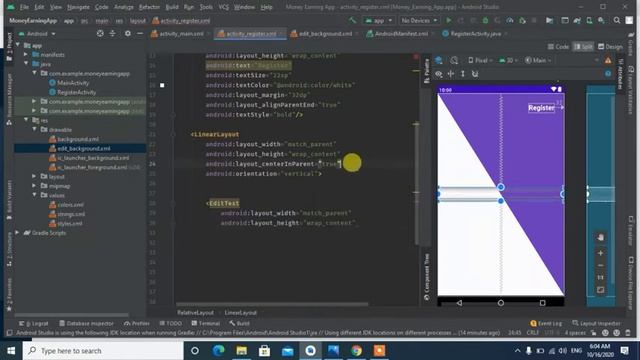Switch editor to Code view mode
This screenshot has width=640, height=360.
558,47
